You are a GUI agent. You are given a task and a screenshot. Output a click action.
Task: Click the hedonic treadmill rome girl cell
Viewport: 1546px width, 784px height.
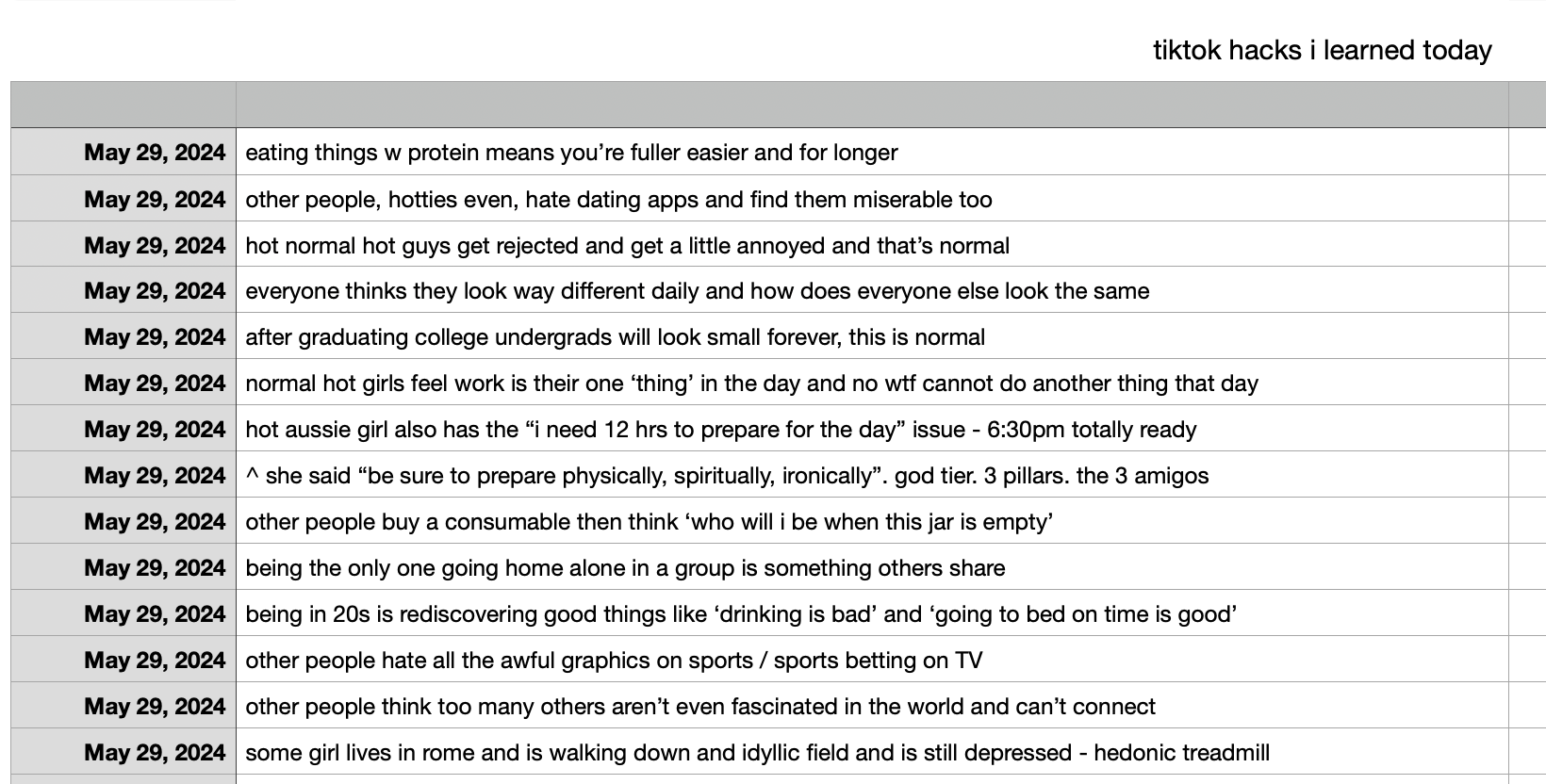872,752
